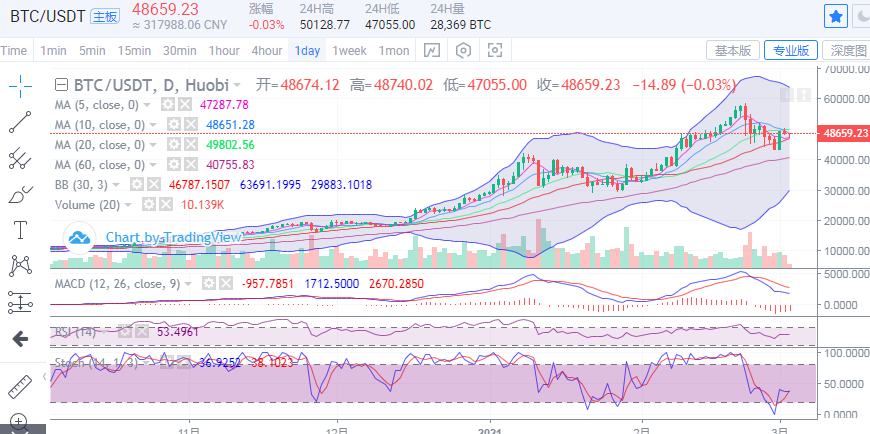The image size is (870, 434).
Task: Select the 1min interval
Action: [53, 51]
